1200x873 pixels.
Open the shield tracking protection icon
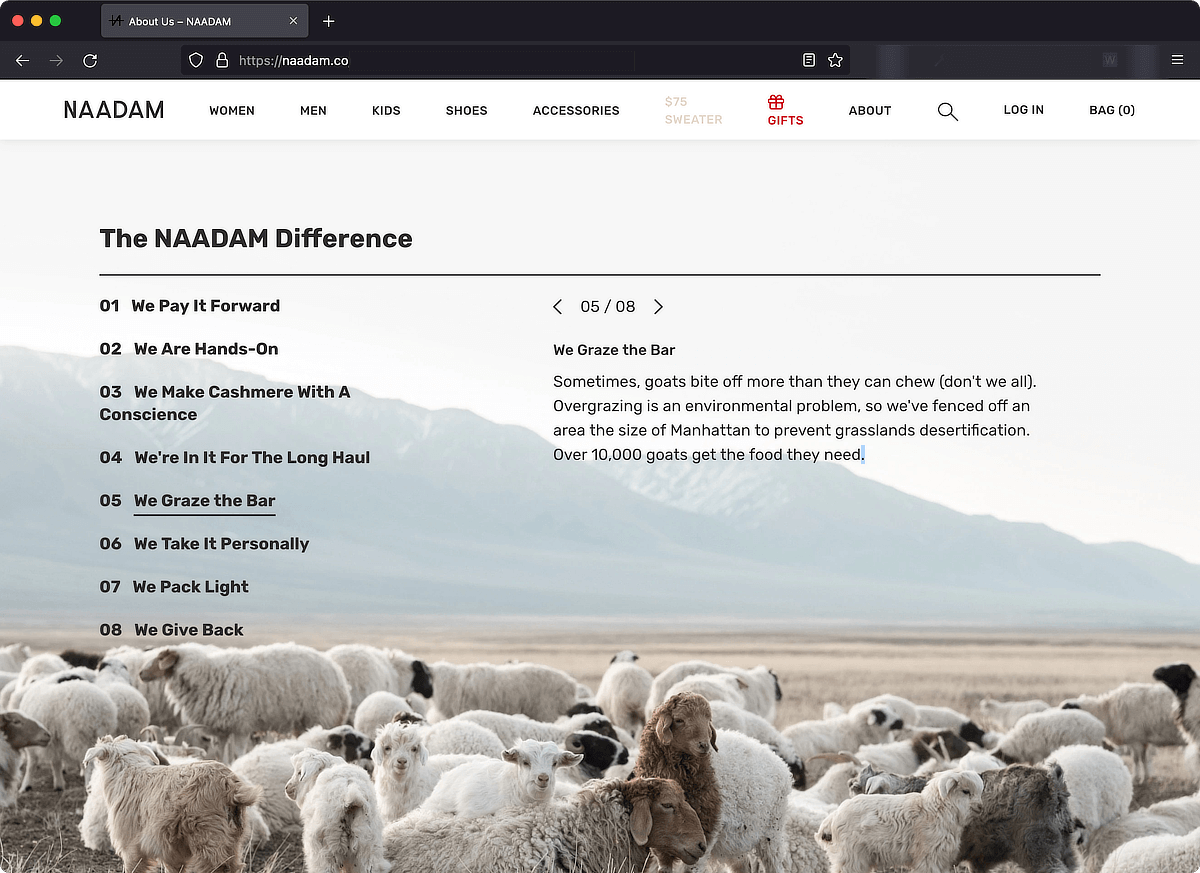[x=196, y=60]
